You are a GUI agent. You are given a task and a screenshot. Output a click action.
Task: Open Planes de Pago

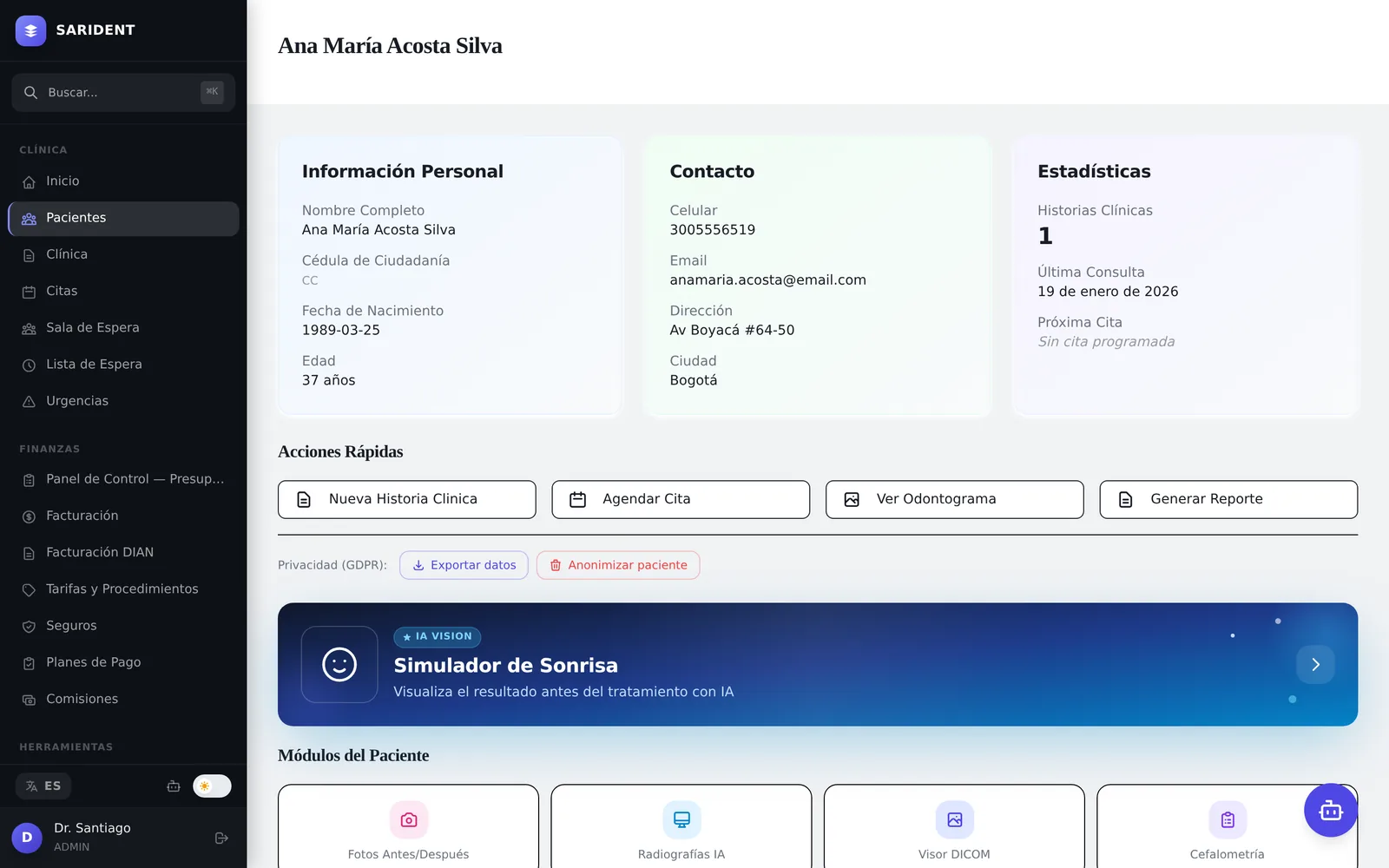tap(123, 662)
